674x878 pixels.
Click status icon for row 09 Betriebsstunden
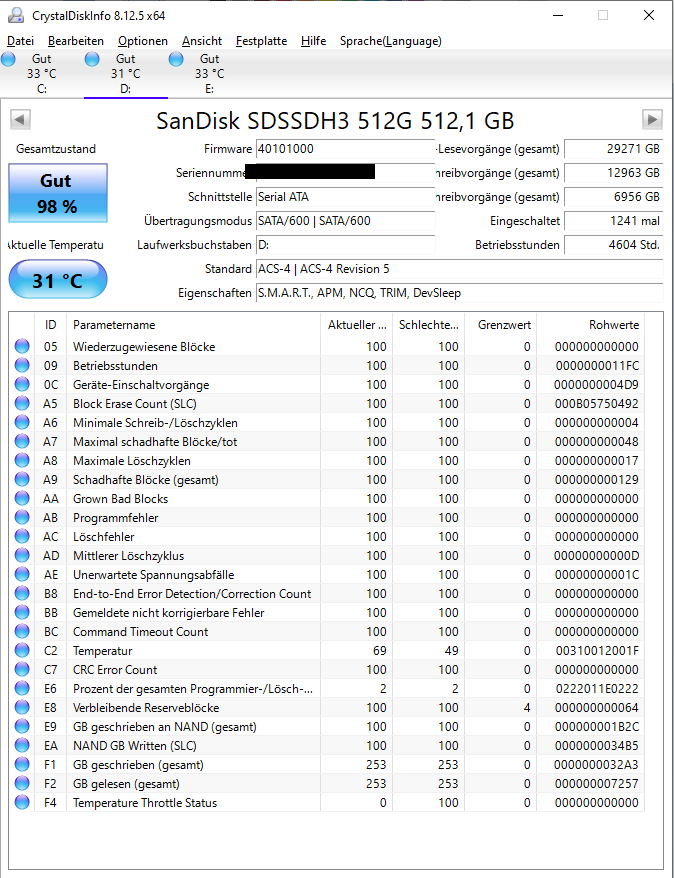(22, 366)
